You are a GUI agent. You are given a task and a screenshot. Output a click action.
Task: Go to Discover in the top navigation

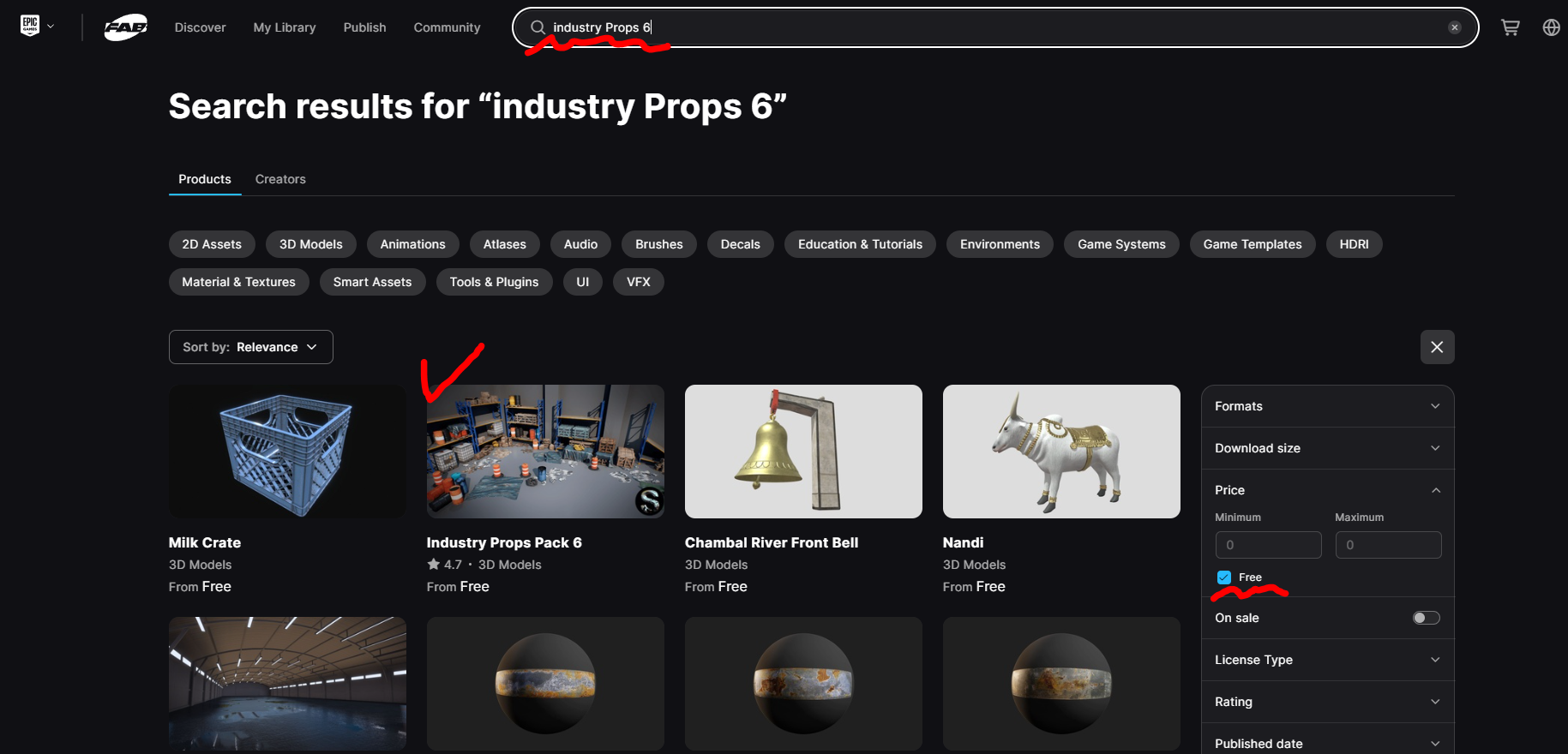[x=201, y=27]
